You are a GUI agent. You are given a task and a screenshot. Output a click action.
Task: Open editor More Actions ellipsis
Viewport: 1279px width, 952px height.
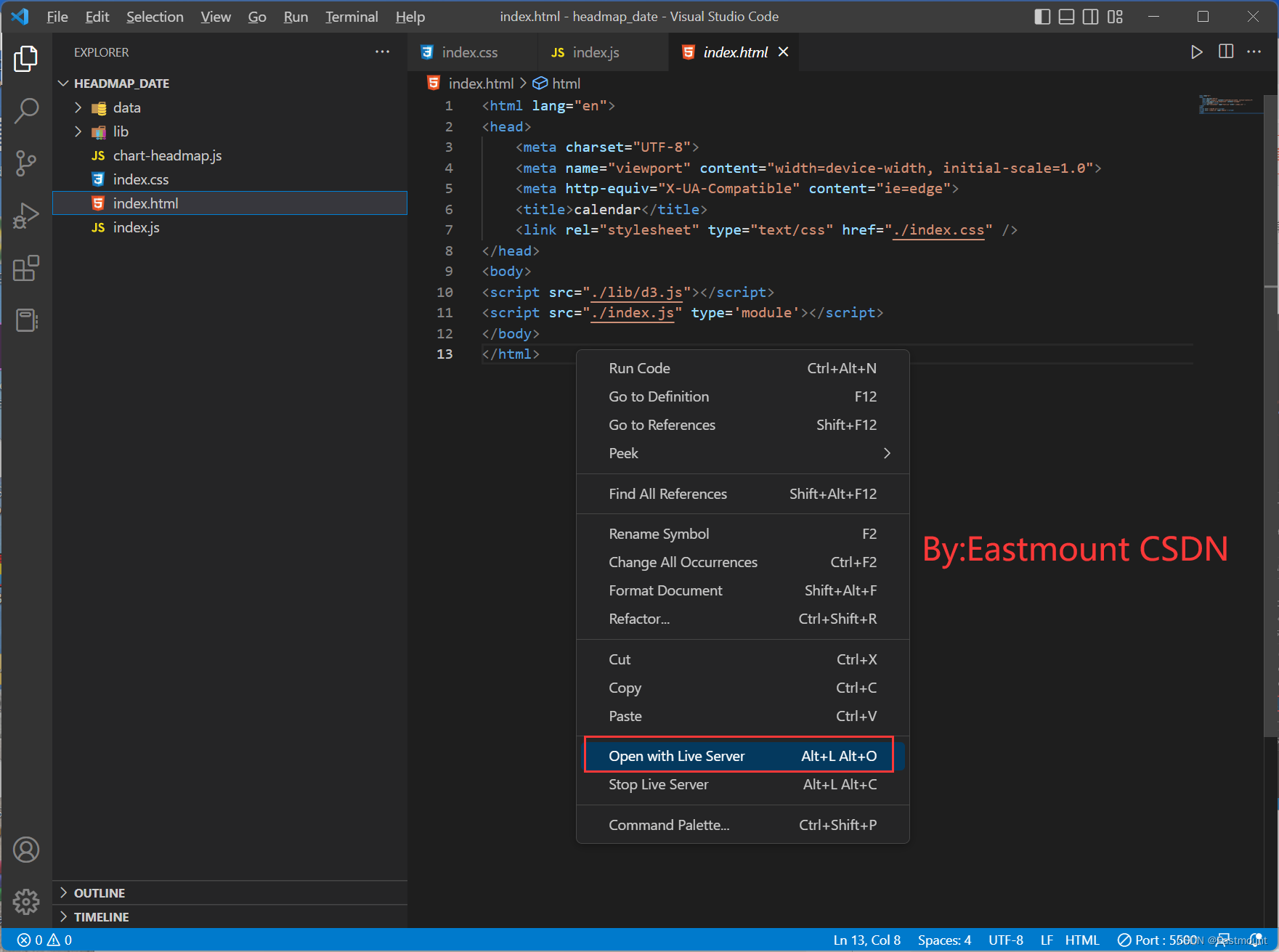(x=1254, y=52)
